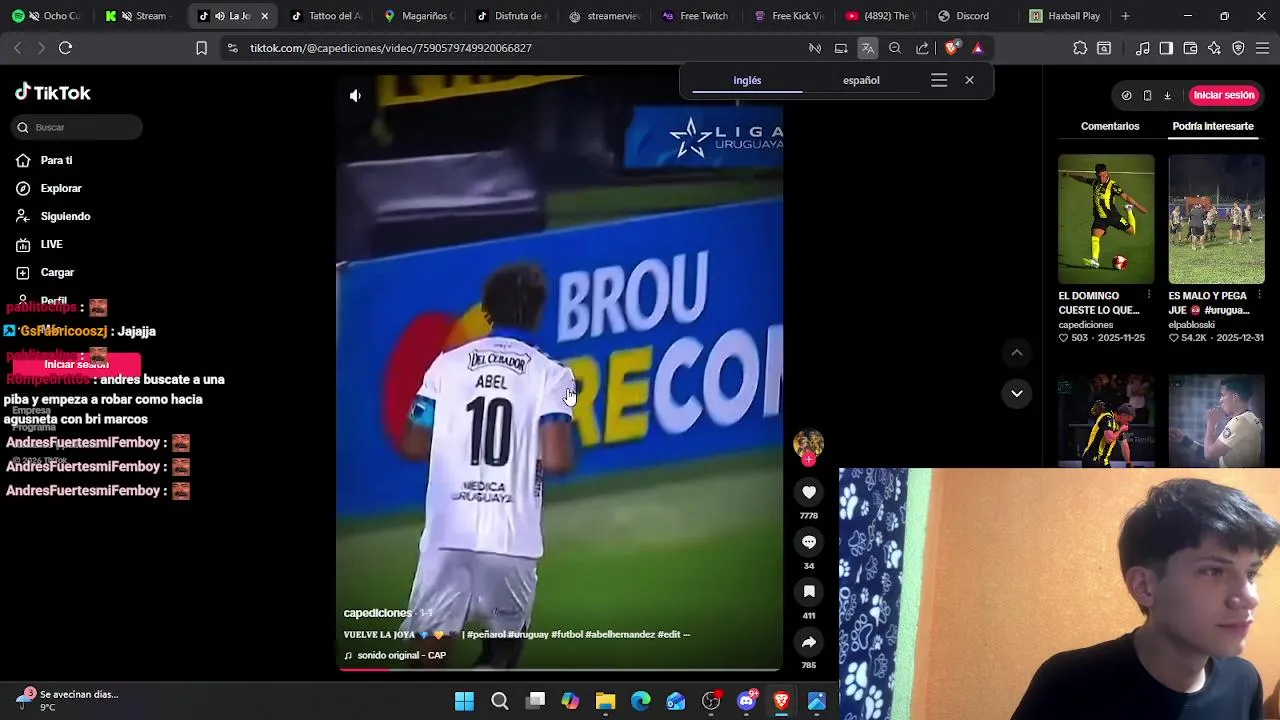The image size is (1280, 720).
Task: Open Windows taskbar search
Action: (500, 701)
